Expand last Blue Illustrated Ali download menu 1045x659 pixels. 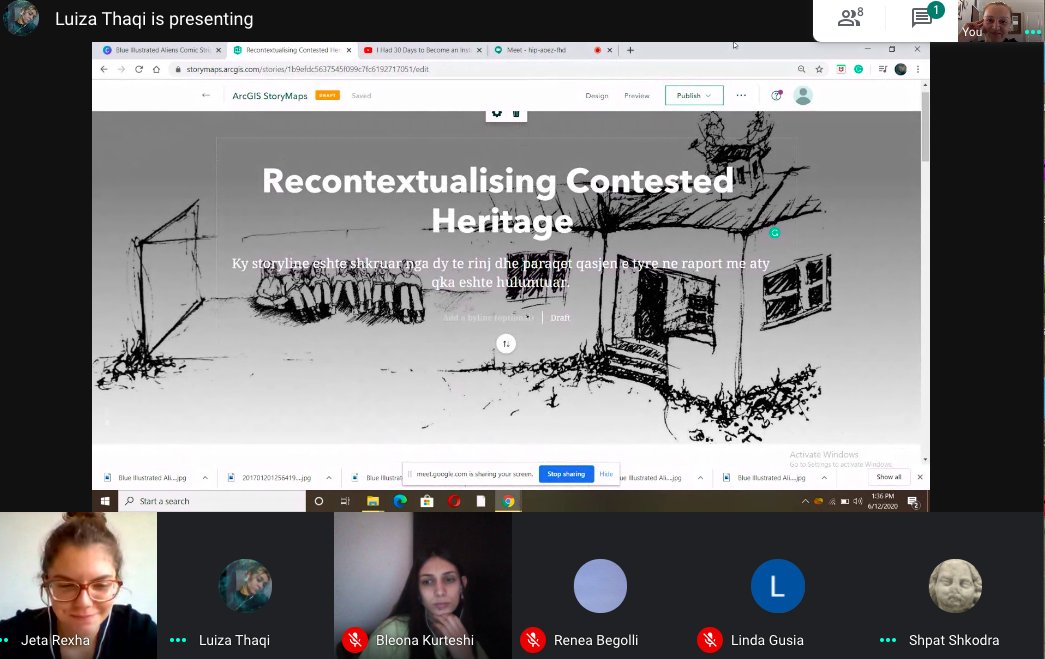(824, 478)
